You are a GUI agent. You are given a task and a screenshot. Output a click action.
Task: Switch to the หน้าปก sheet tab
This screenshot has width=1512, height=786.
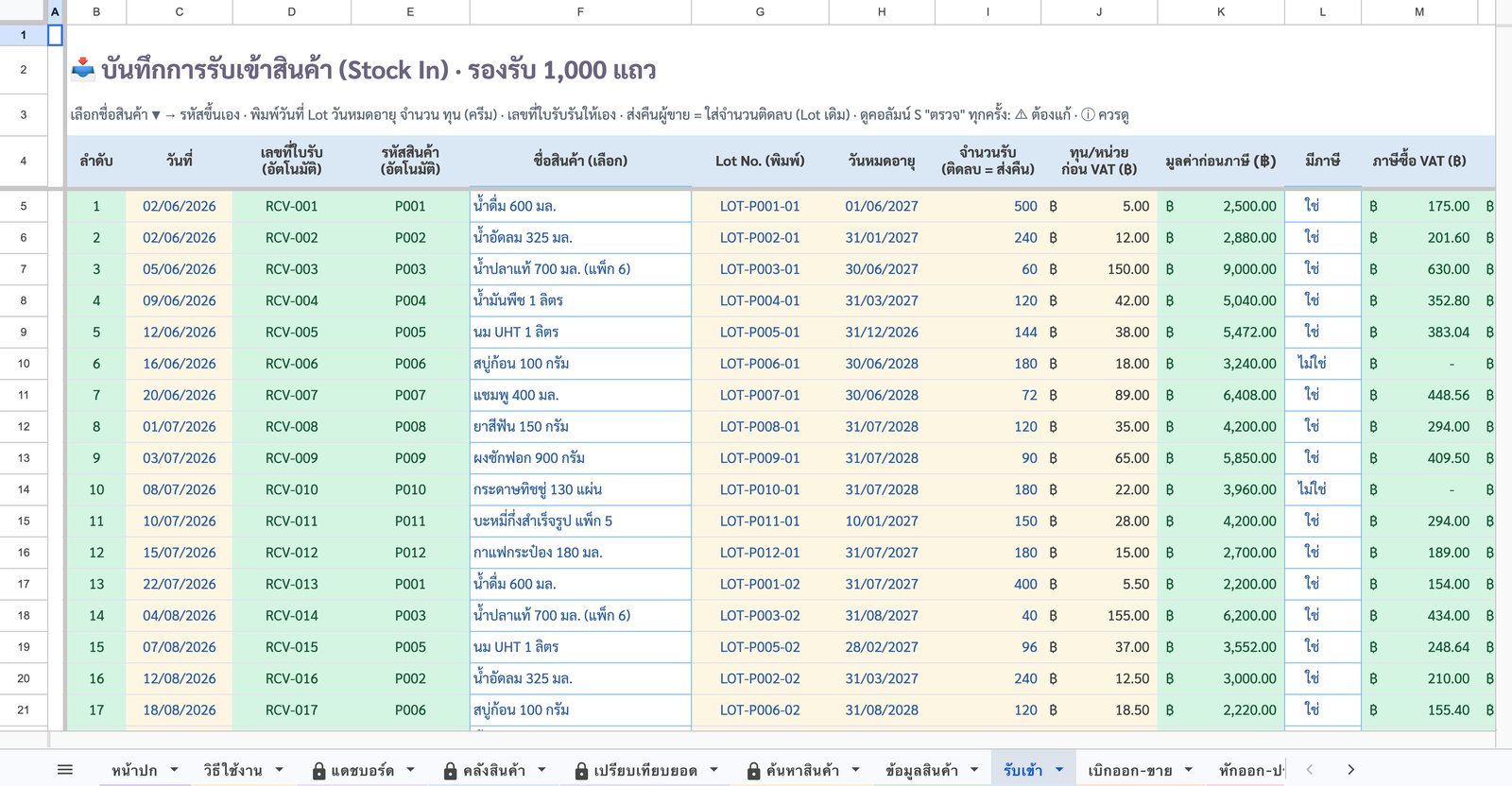coord(134,770)
